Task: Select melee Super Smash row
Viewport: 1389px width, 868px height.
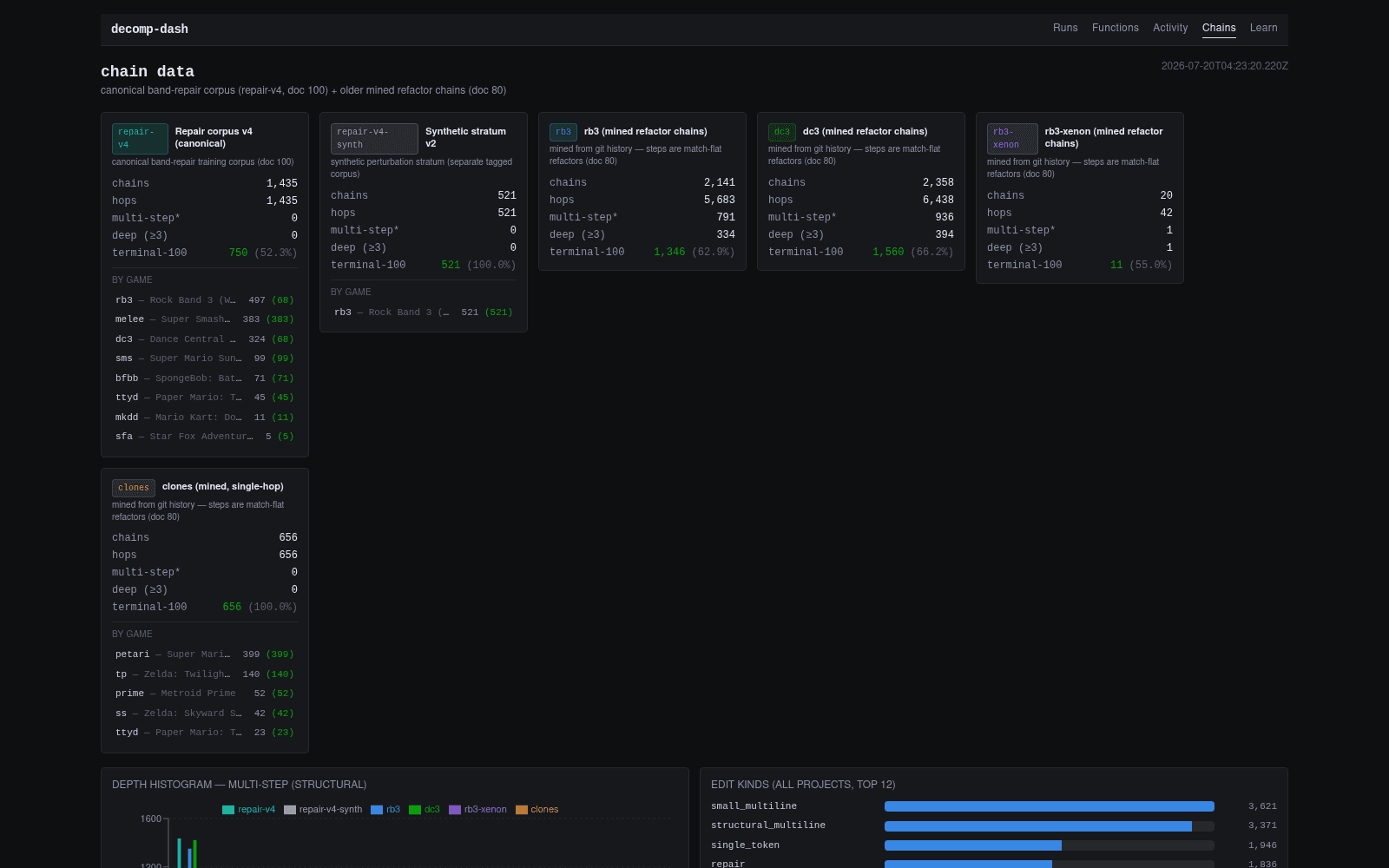Action: pos(205,319)
